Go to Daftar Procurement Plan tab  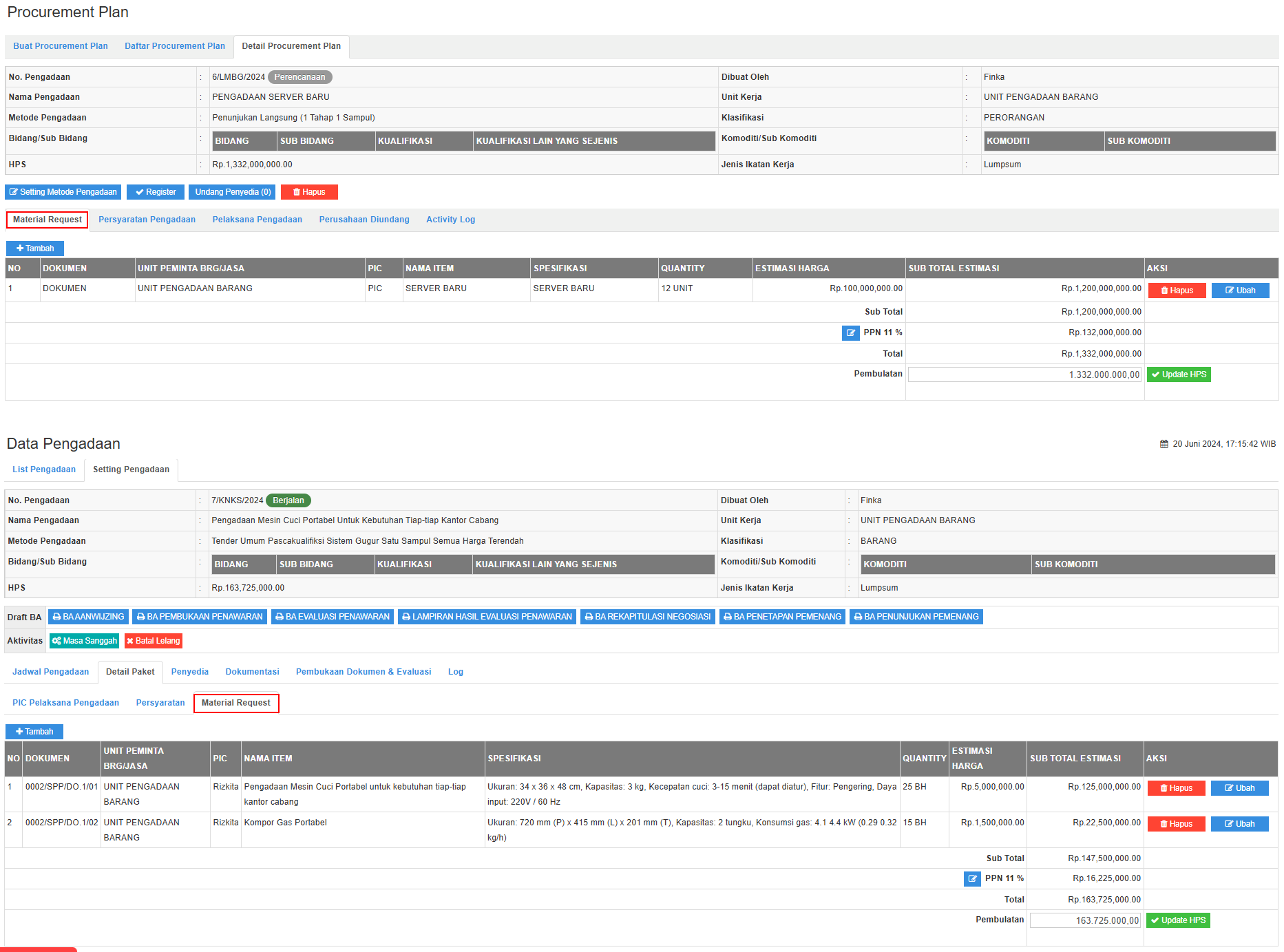point(174,46)
